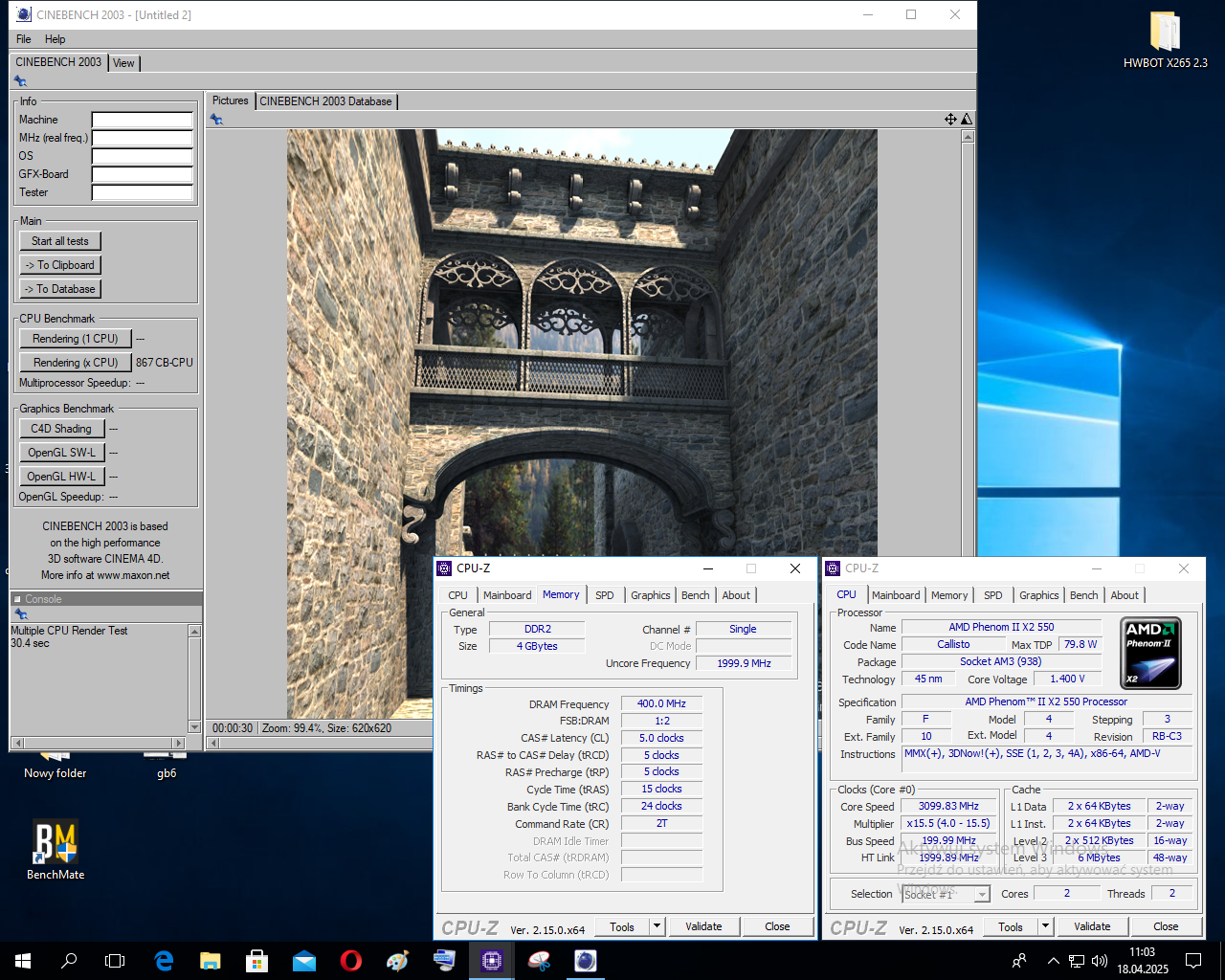Open taskbar Search magnifier
Image resolution: width=1225 pixels, height=980 pixels.
pos(69,960)
